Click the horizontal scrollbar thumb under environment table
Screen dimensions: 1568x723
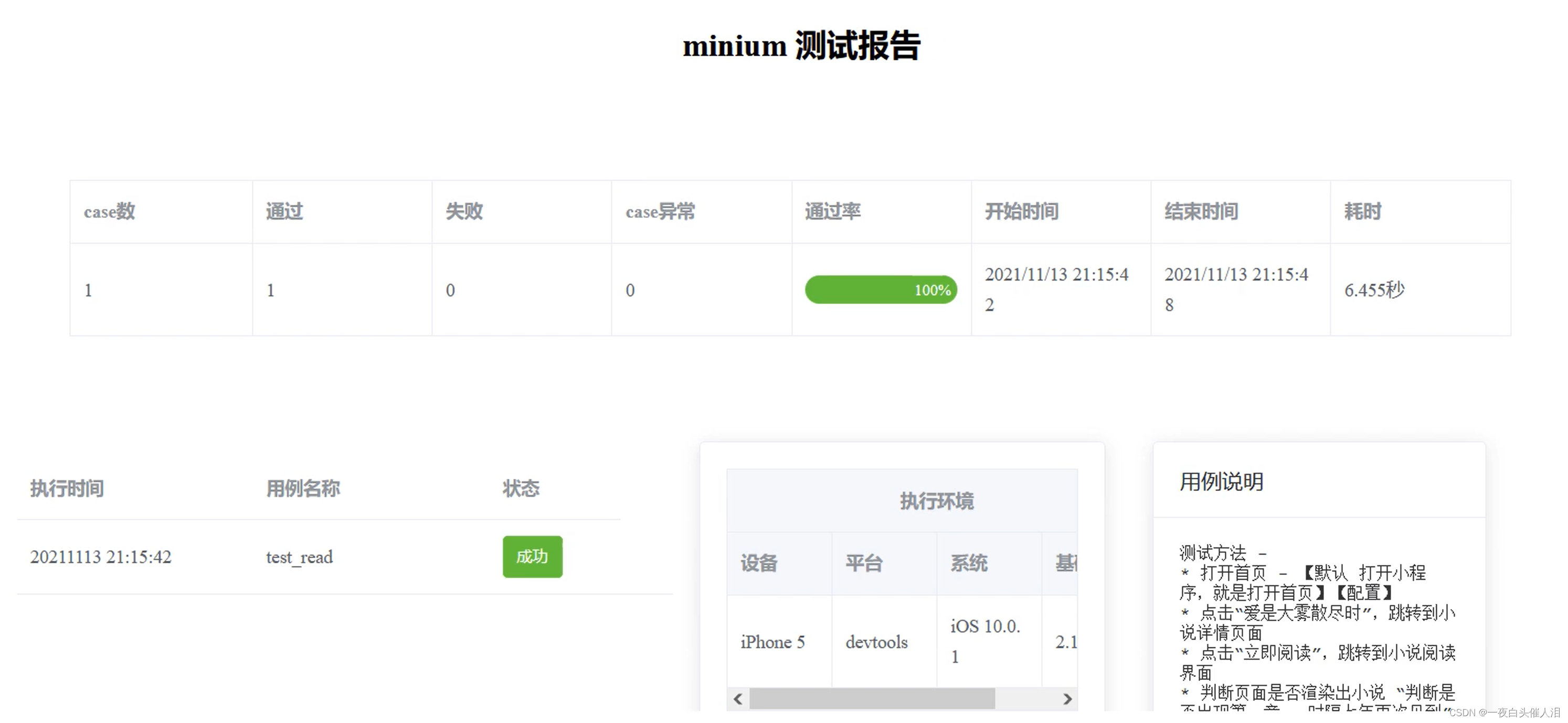(x=872, y=699)
